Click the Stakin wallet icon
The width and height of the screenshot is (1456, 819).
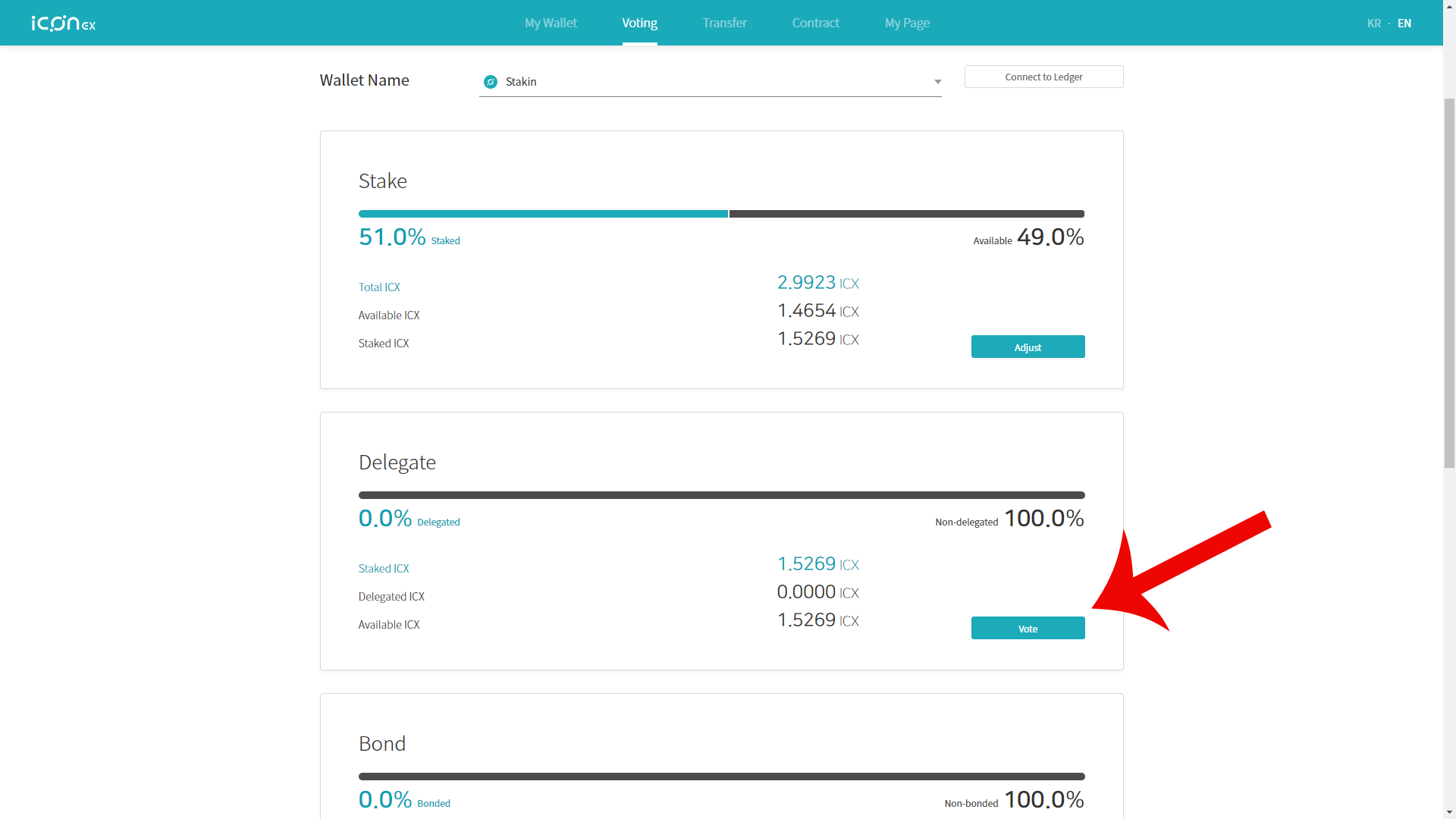click(491, 82)
